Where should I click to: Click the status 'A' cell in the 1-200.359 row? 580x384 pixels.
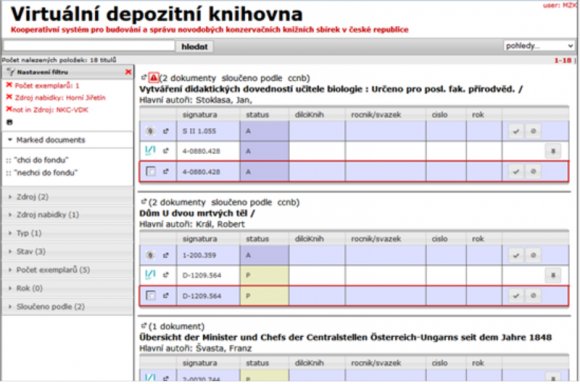(264, 255)
